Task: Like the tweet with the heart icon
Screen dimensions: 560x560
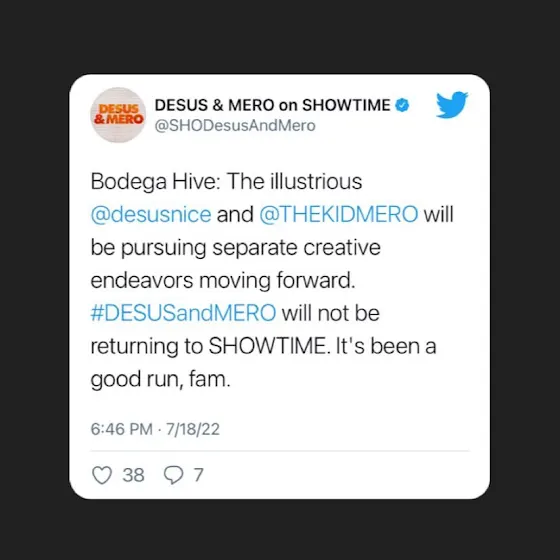Action: pyautogui.click(x=102, y=475)
